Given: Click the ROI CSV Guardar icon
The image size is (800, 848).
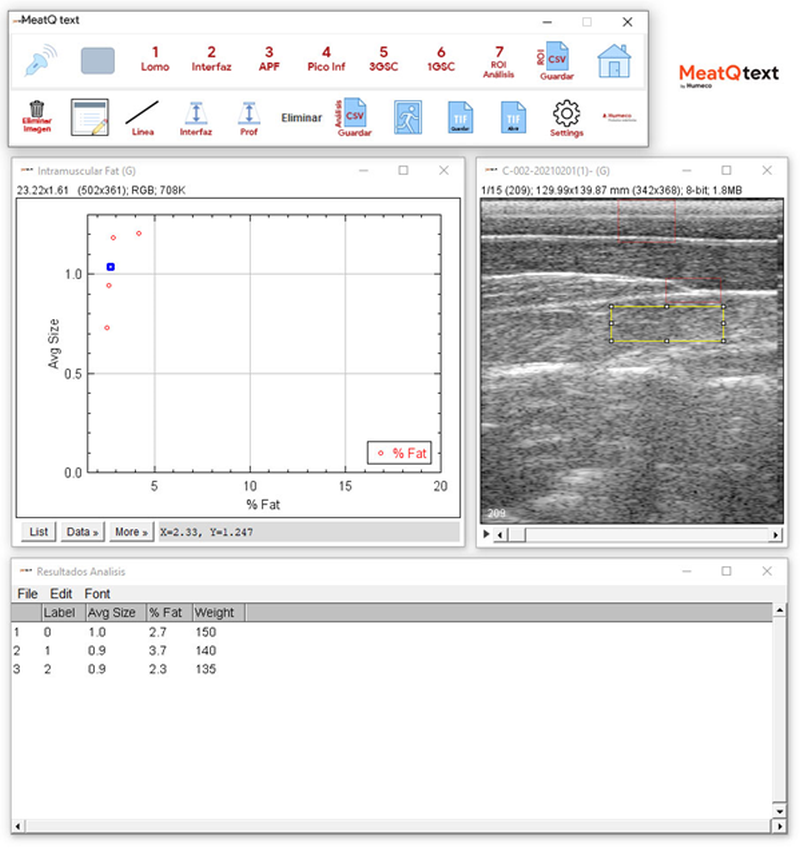Looking at the screenshot, I should coord(556,59).
